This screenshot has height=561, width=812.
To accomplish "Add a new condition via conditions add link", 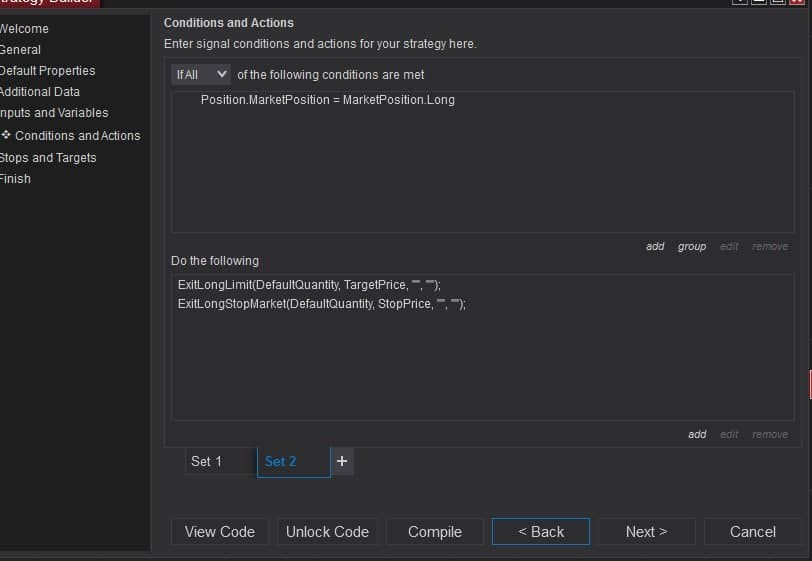I will 655,246.
